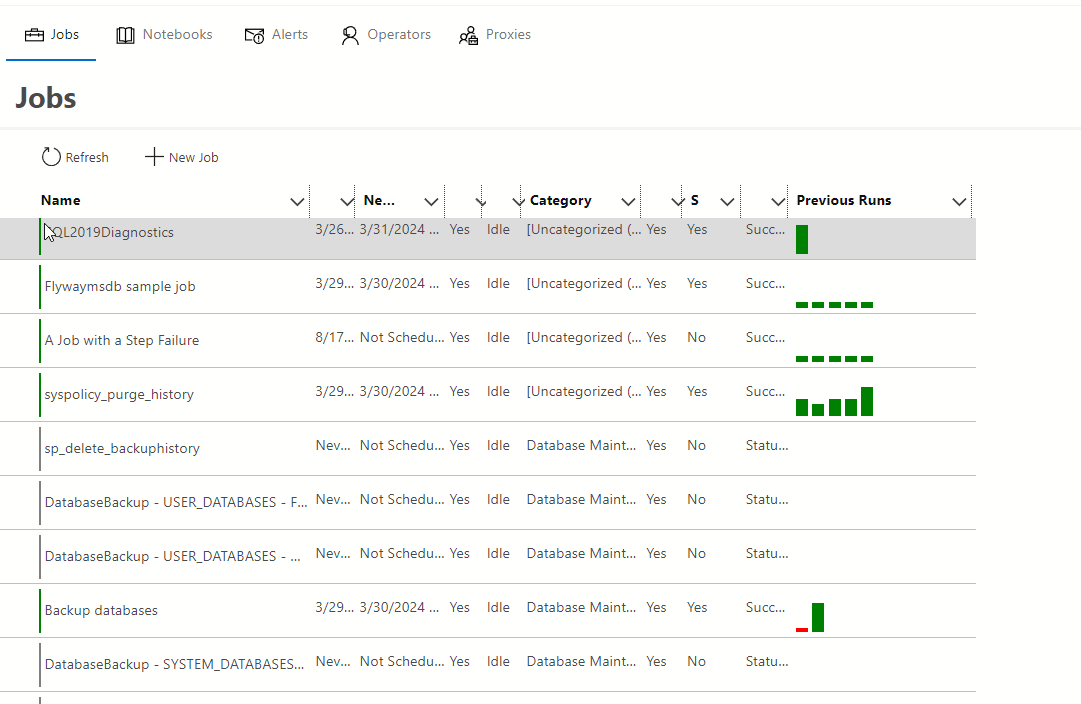Click the New Job plus icon
1081x704 pixels.
[154, 157]
